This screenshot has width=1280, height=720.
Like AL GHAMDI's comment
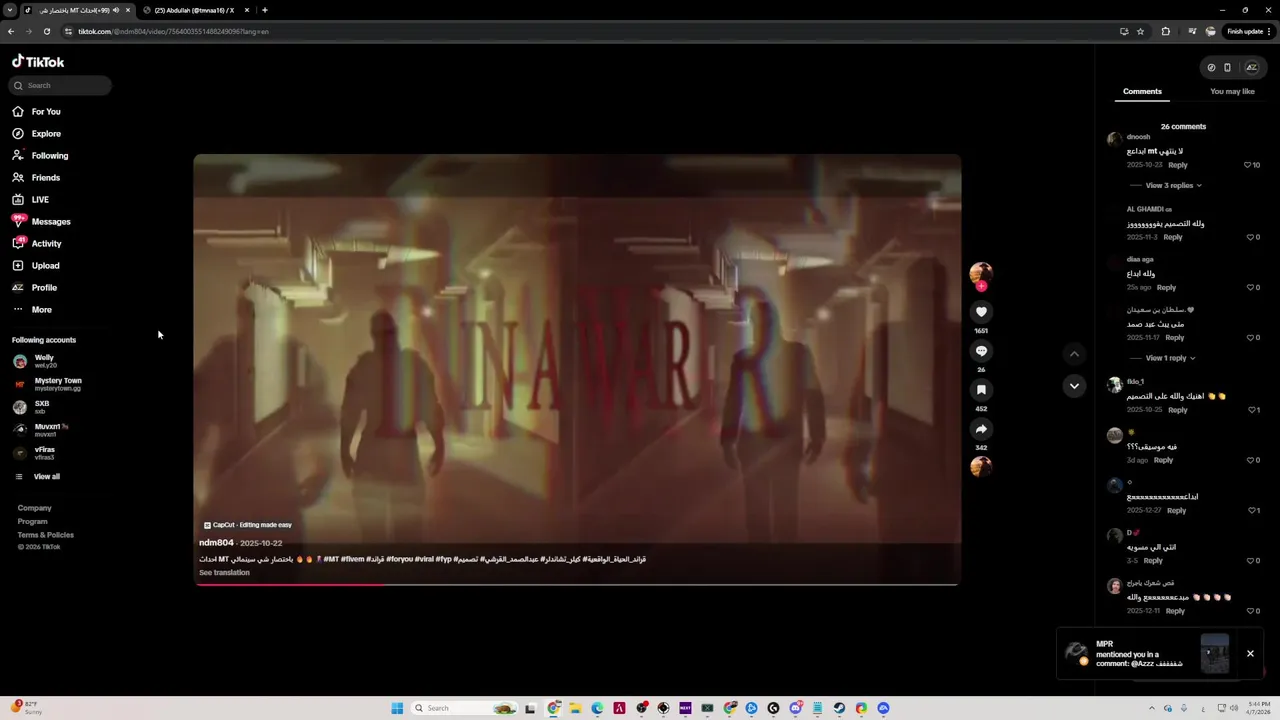[x=1250, y=238]
